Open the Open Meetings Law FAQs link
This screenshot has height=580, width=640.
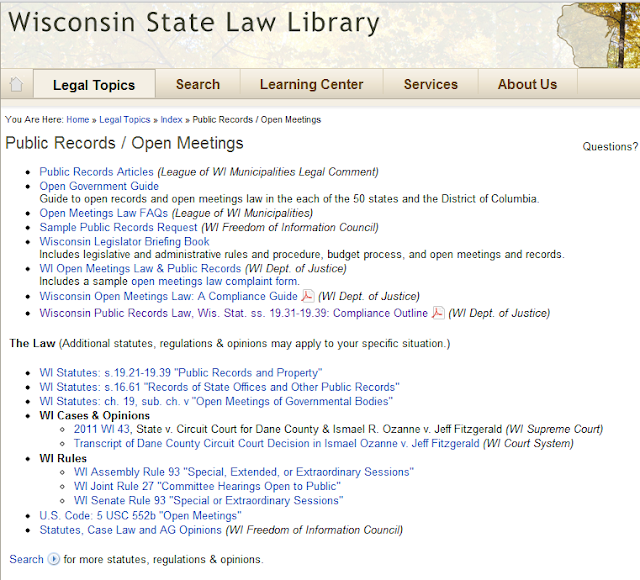pyautogui.click(x=104, y=213)
